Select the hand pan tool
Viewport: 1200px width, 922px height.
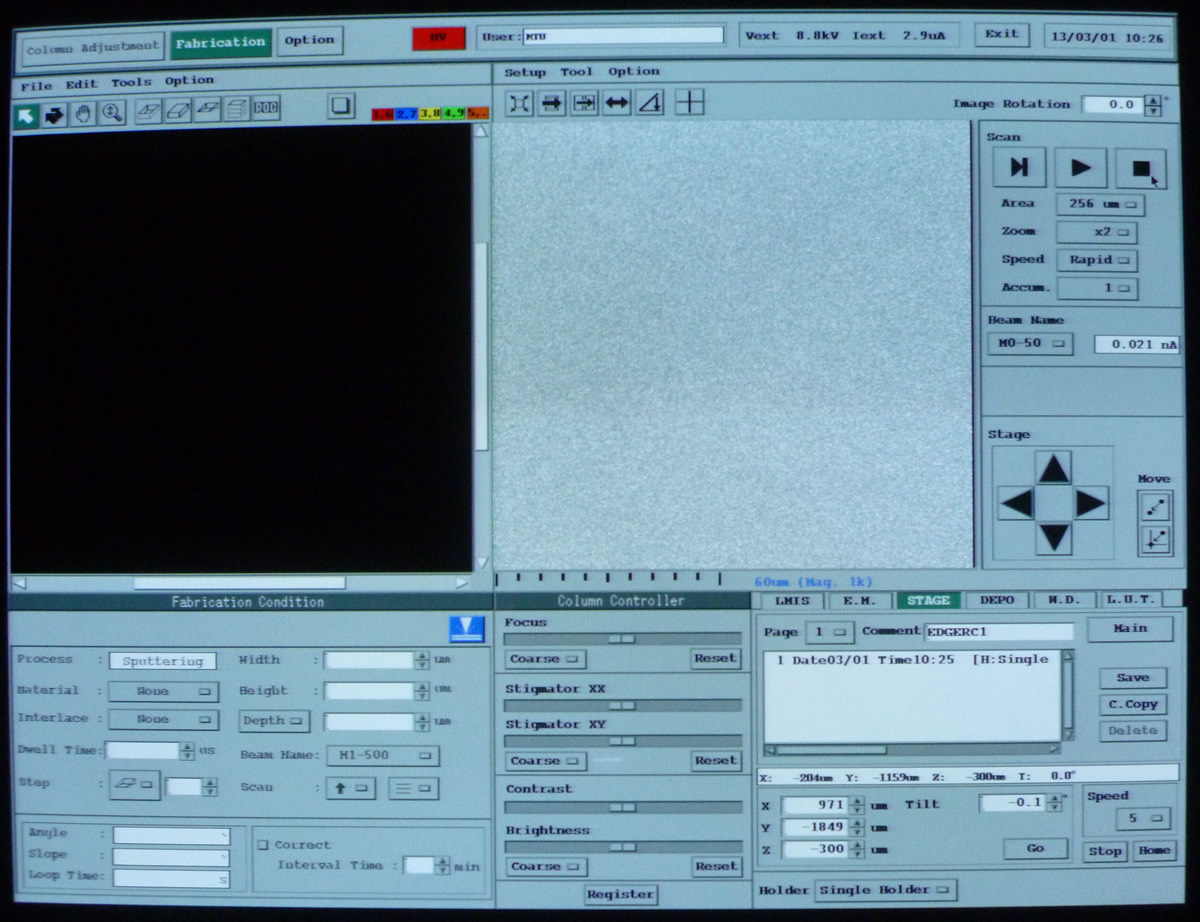coord(82,114)
